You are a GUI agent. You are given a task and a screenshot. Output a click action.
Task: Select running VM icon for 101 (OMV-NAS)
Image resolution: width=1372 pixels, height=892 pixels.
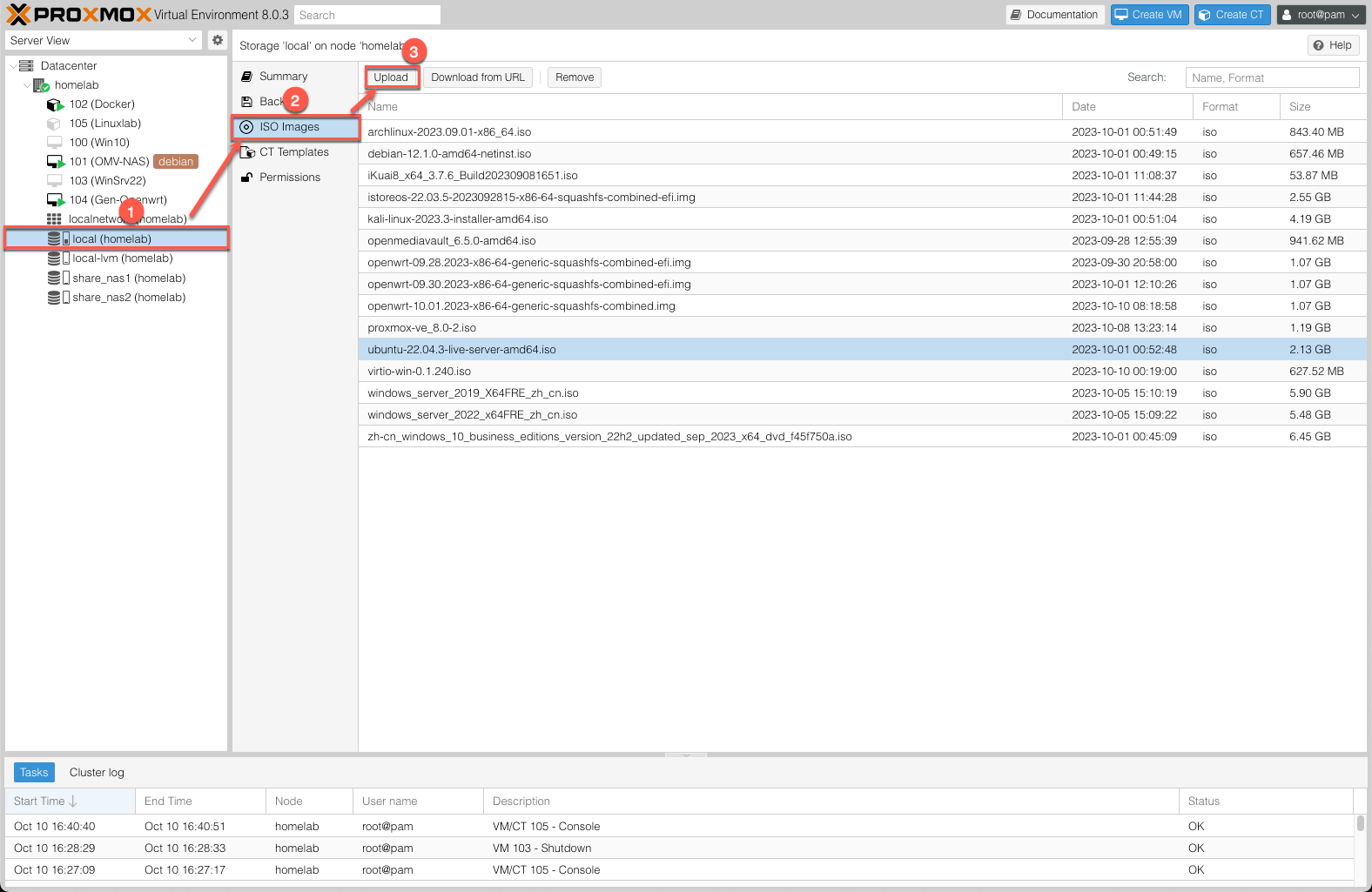tap(55, 162)
